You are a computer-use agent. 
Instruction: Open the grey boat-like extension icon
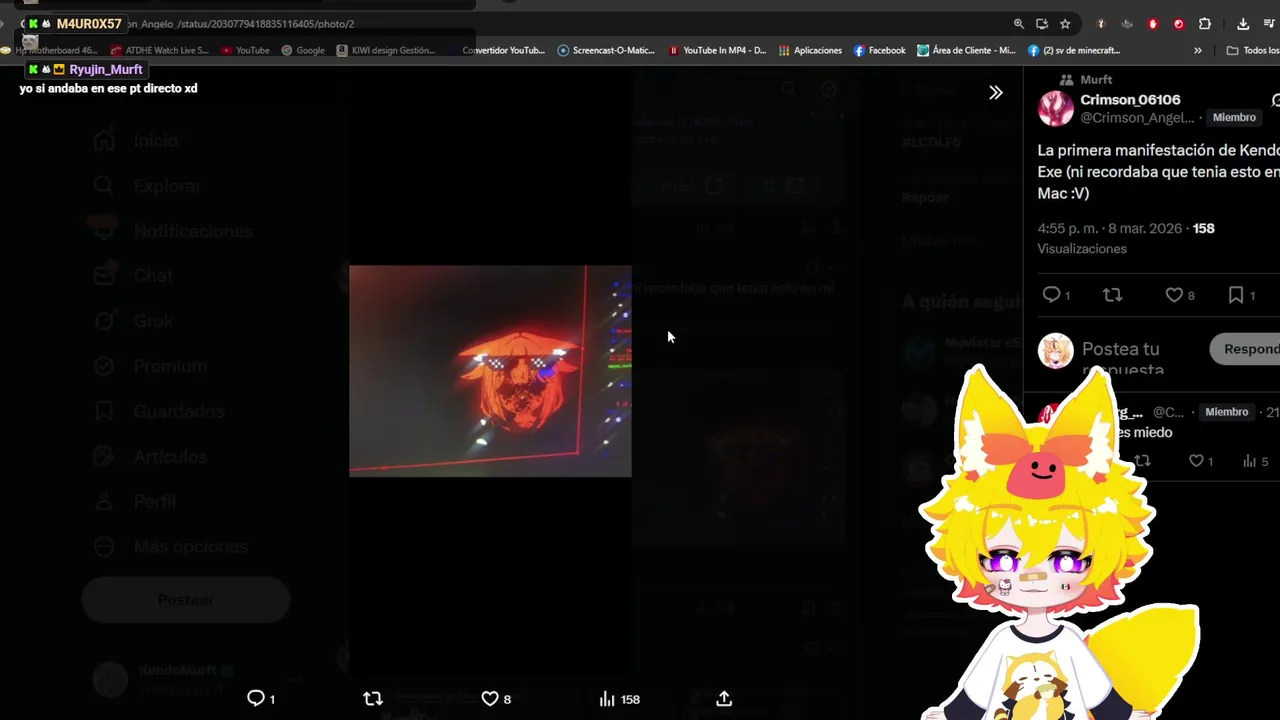pyautogui.click(x=1127, y=24)
